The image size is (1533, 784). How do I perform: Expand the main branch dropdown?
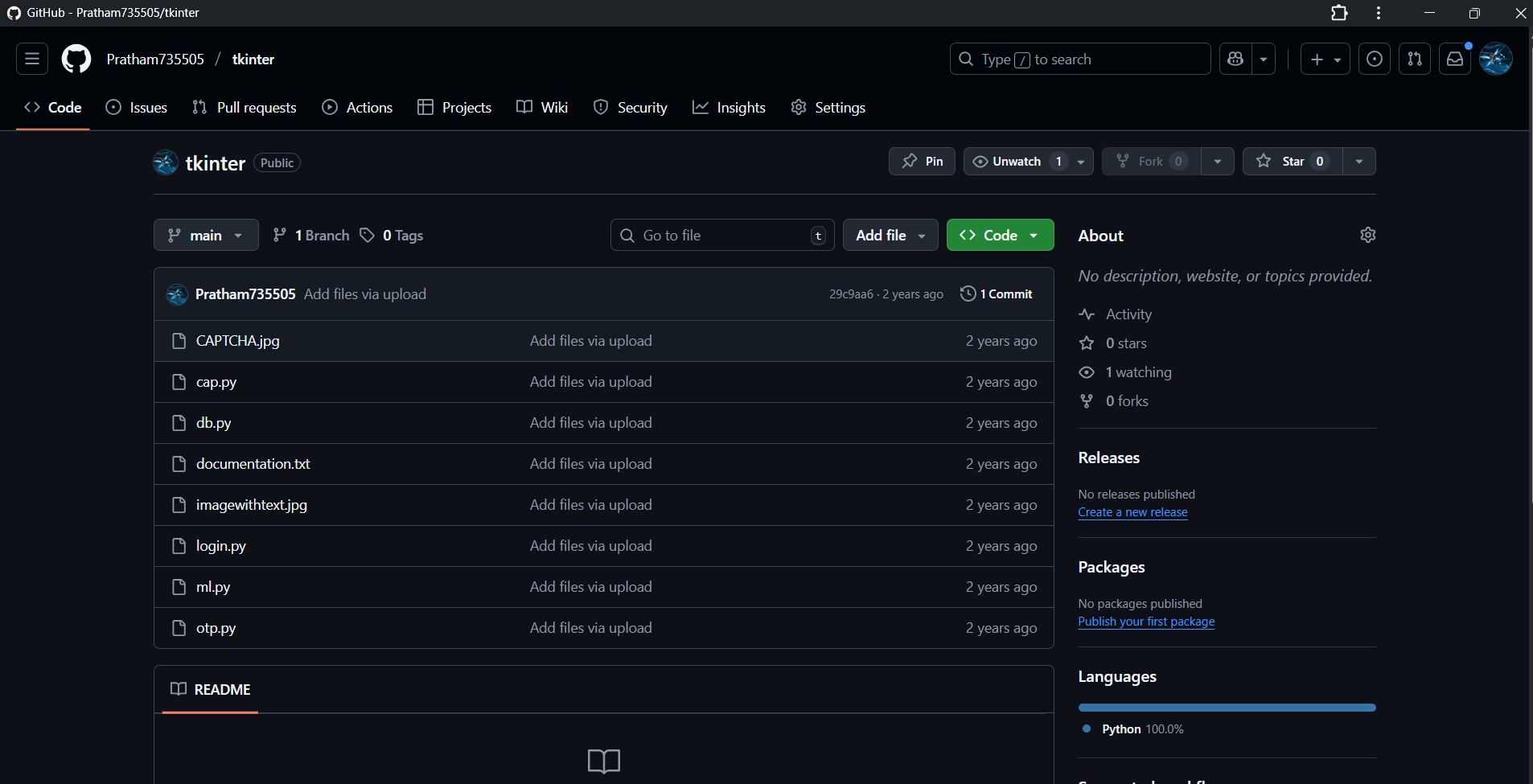click(206, 236)
